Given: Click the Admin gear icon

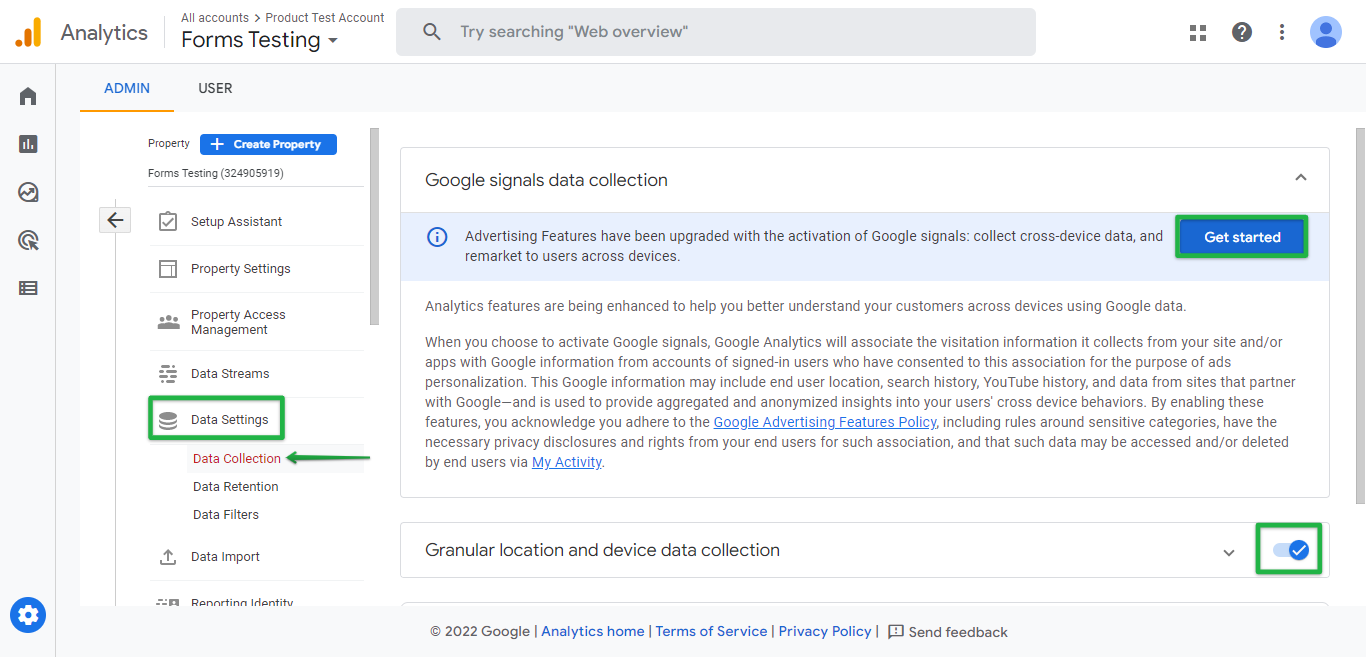Looking at the screenshot, I should pos(28,614).
